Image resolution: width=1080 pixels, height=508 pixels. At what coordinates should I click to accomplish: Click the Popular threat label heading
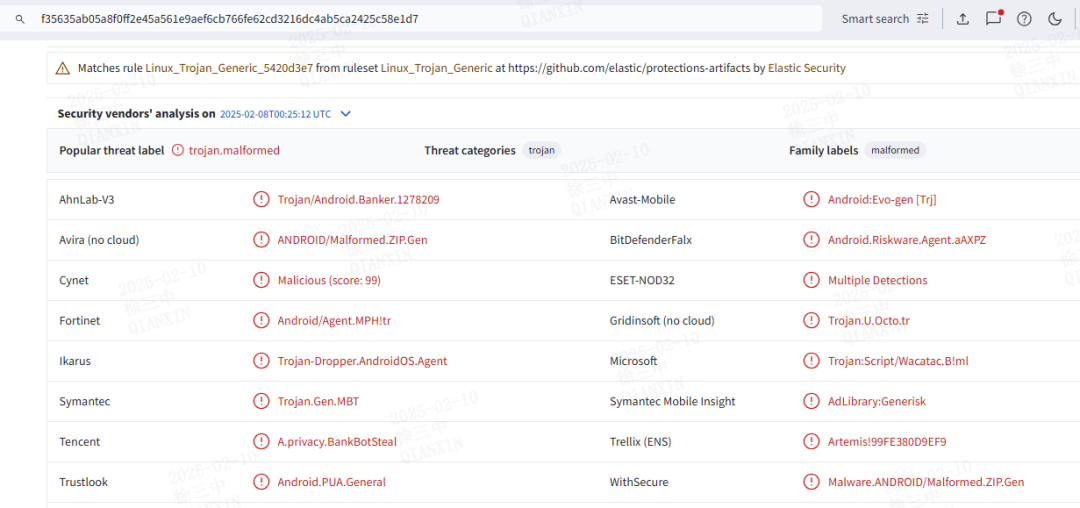(x=112, y=150)
